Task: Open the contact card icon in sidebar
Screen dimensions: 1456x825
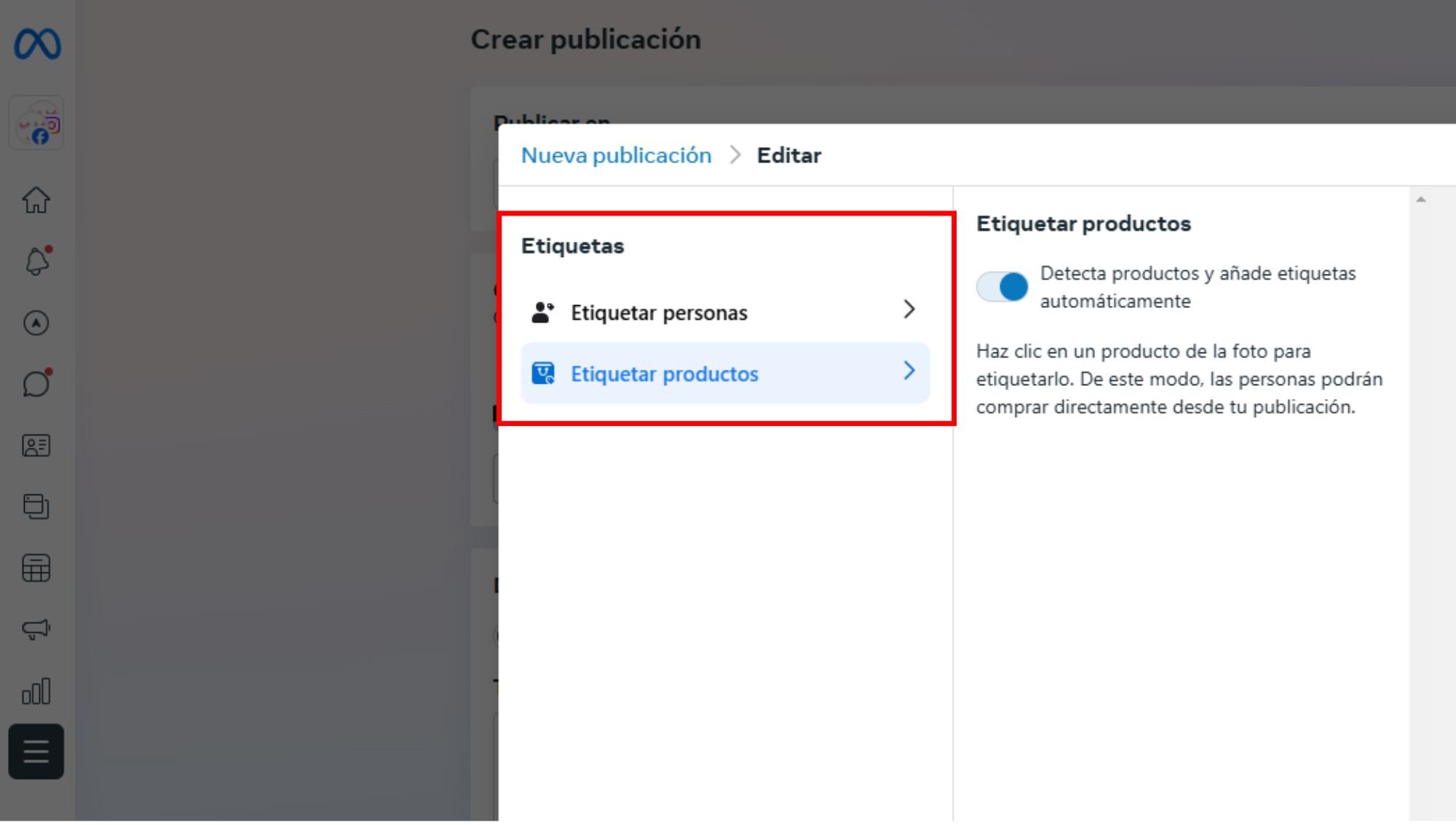Action: pos(36,446)
